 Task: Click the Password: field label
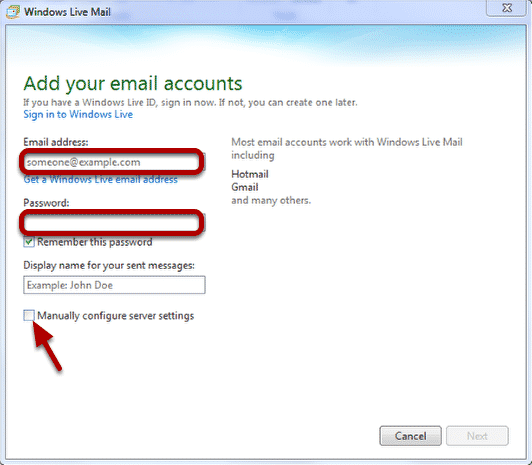(x=46, y=203)
